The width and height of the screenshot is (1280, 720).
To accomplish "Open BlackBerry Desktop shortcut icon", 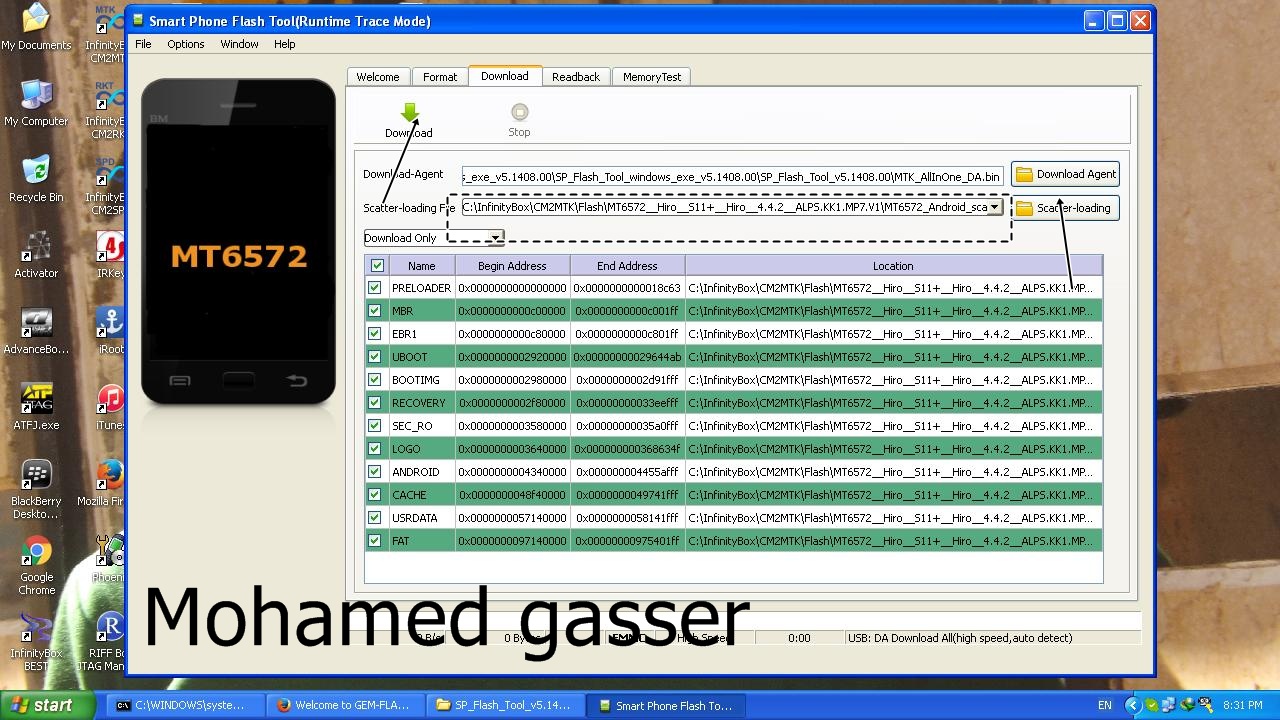I will (x=36, y=490).
